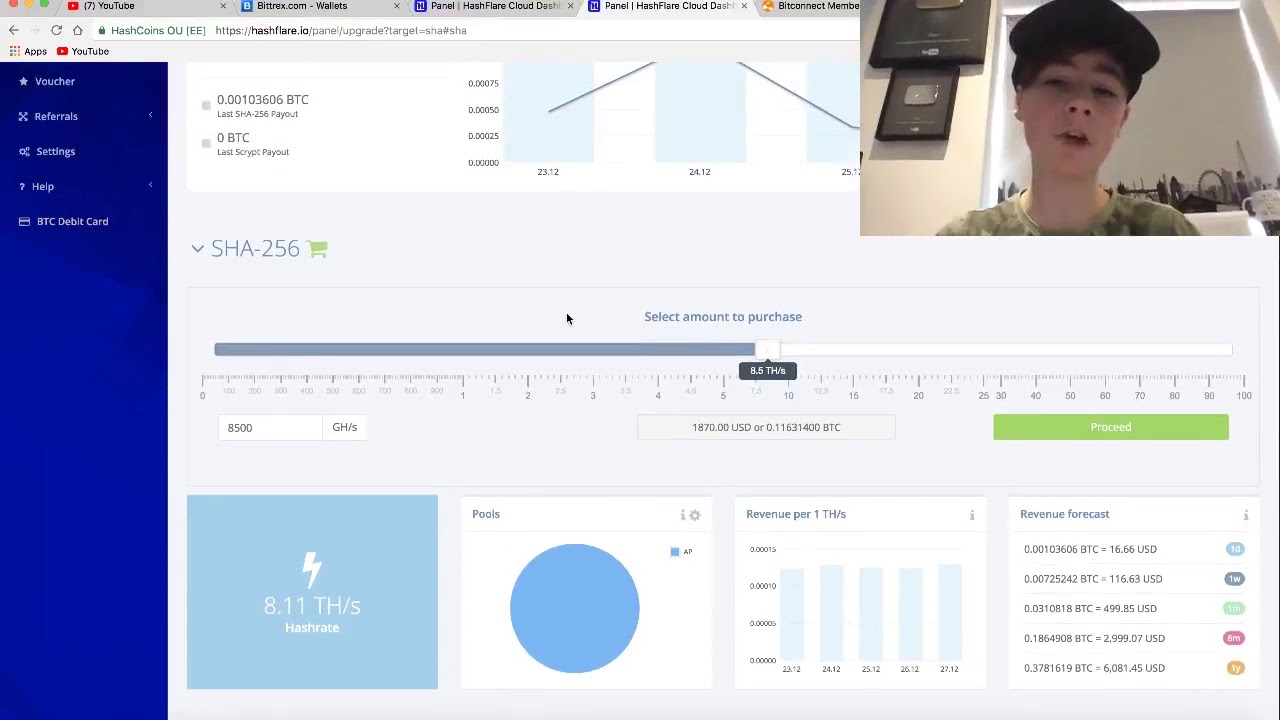
Task: Click the green Proceed button
Action: point(1110,427)
